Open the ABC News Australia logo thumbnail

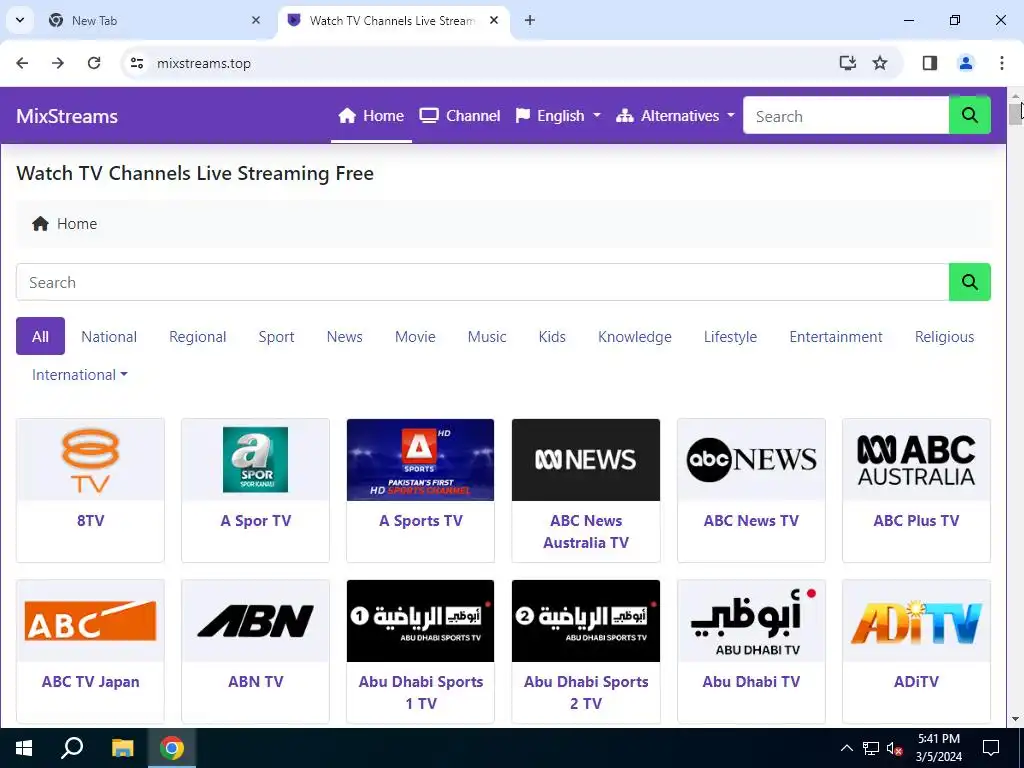coord(586,460)
